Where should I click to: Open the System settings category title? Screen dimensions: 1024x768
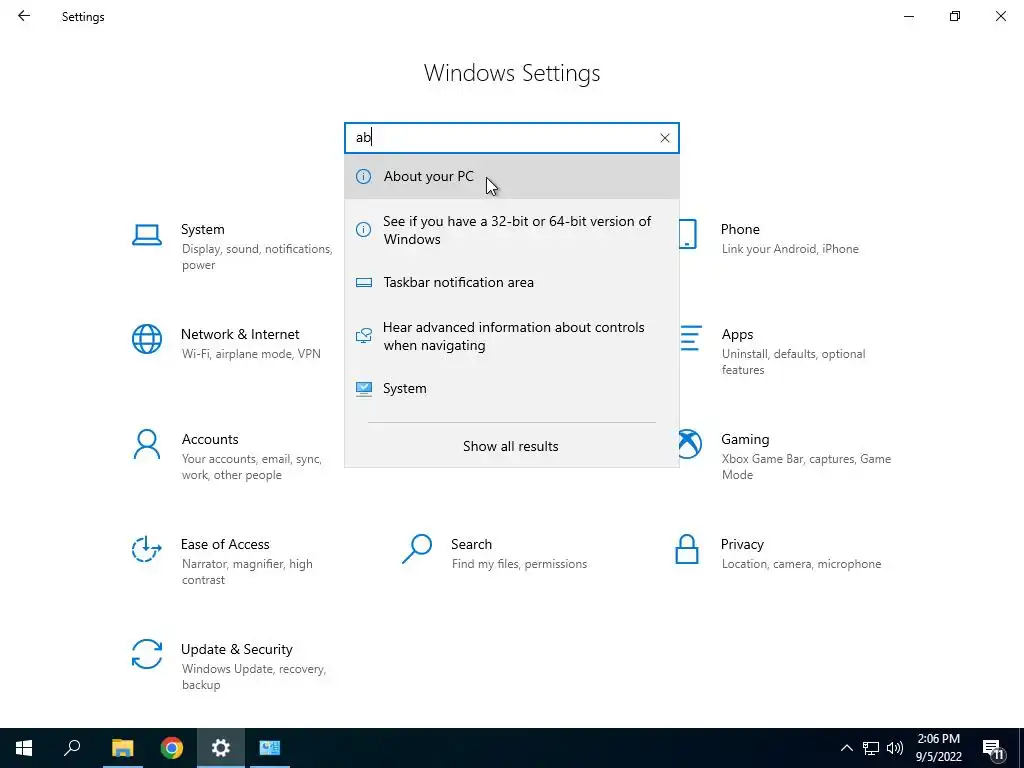[x=202, y=229]
